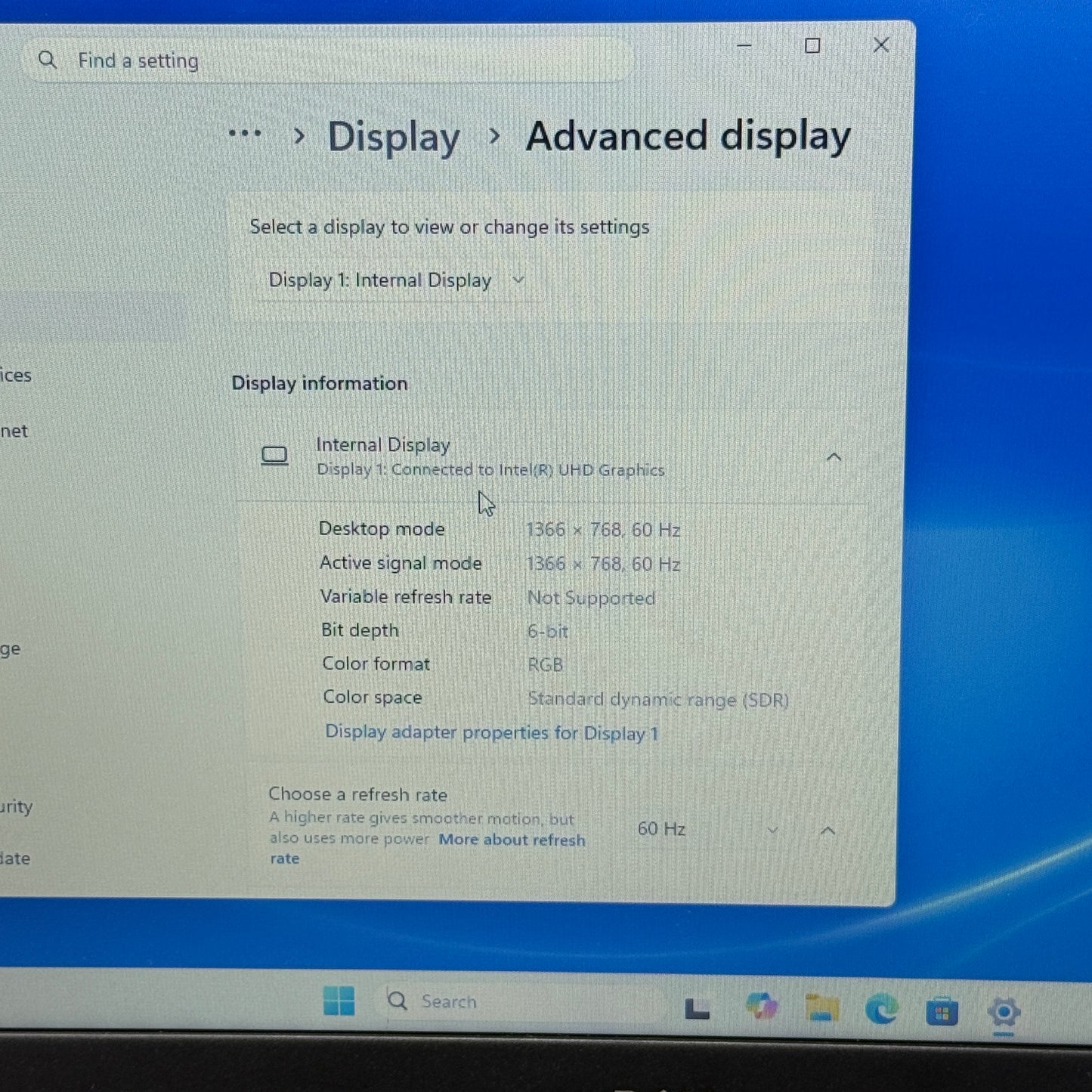The width and height of the screenshot is (1092, 1092).
Task: Collapse the Internal Display information section
Action: point(834,457)
